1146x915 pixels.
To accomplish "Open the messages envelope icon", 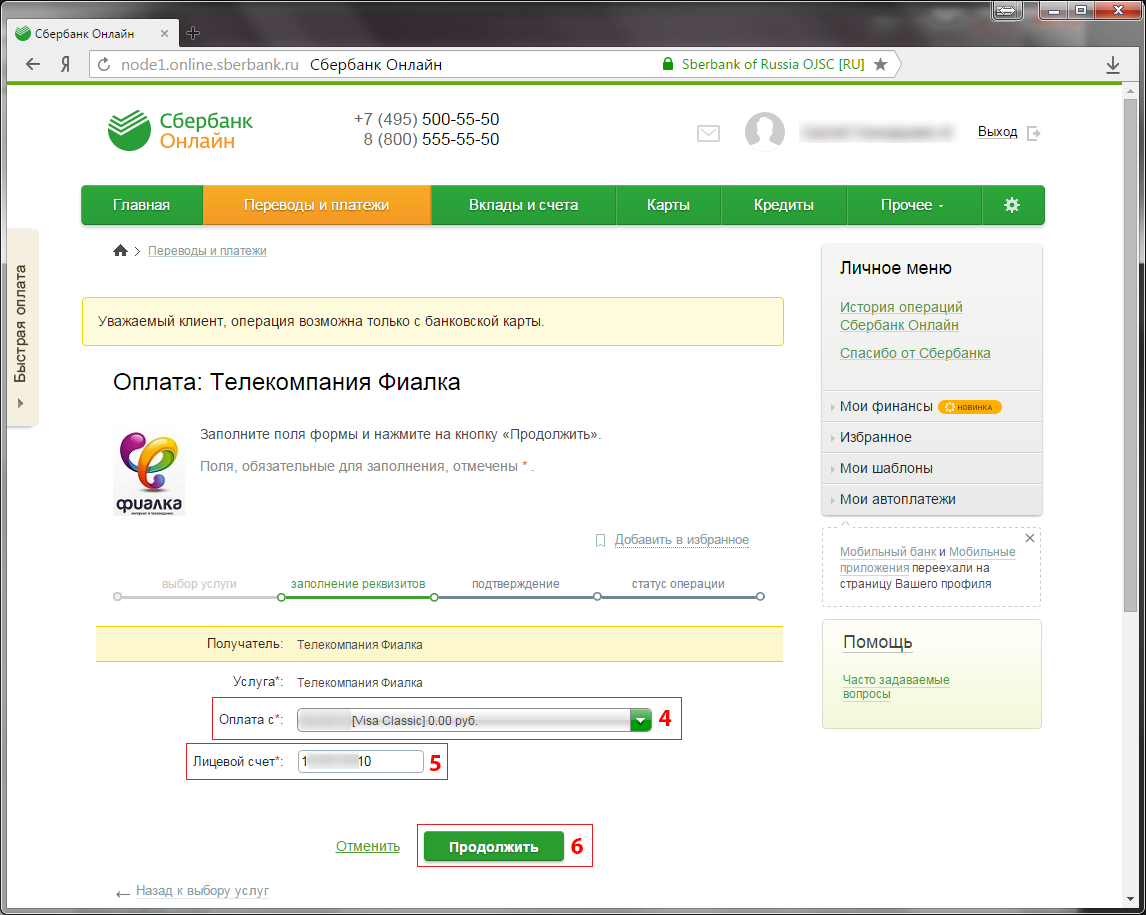I will coord(707,133).
